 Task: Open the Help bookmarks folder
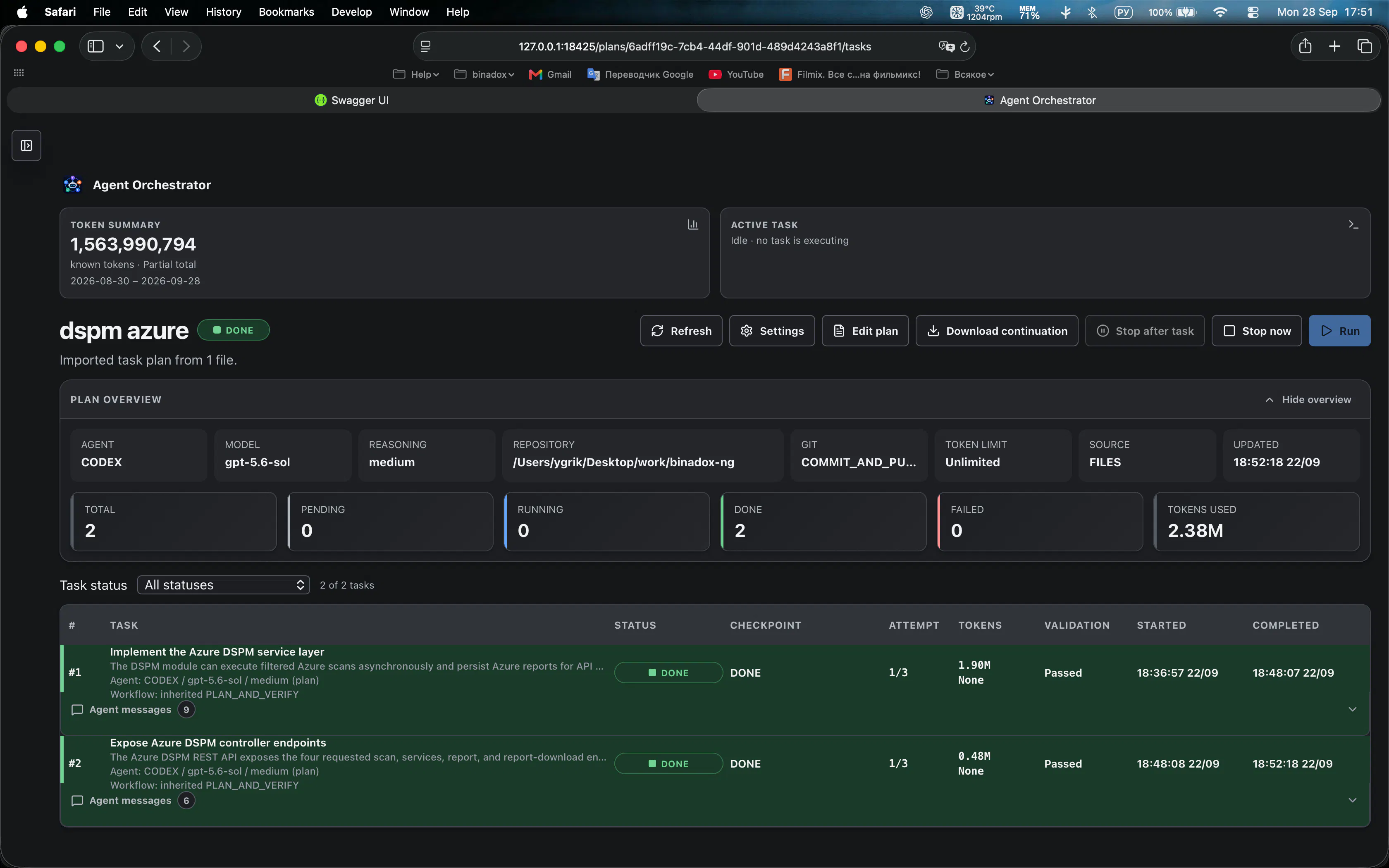click(416, 74)
